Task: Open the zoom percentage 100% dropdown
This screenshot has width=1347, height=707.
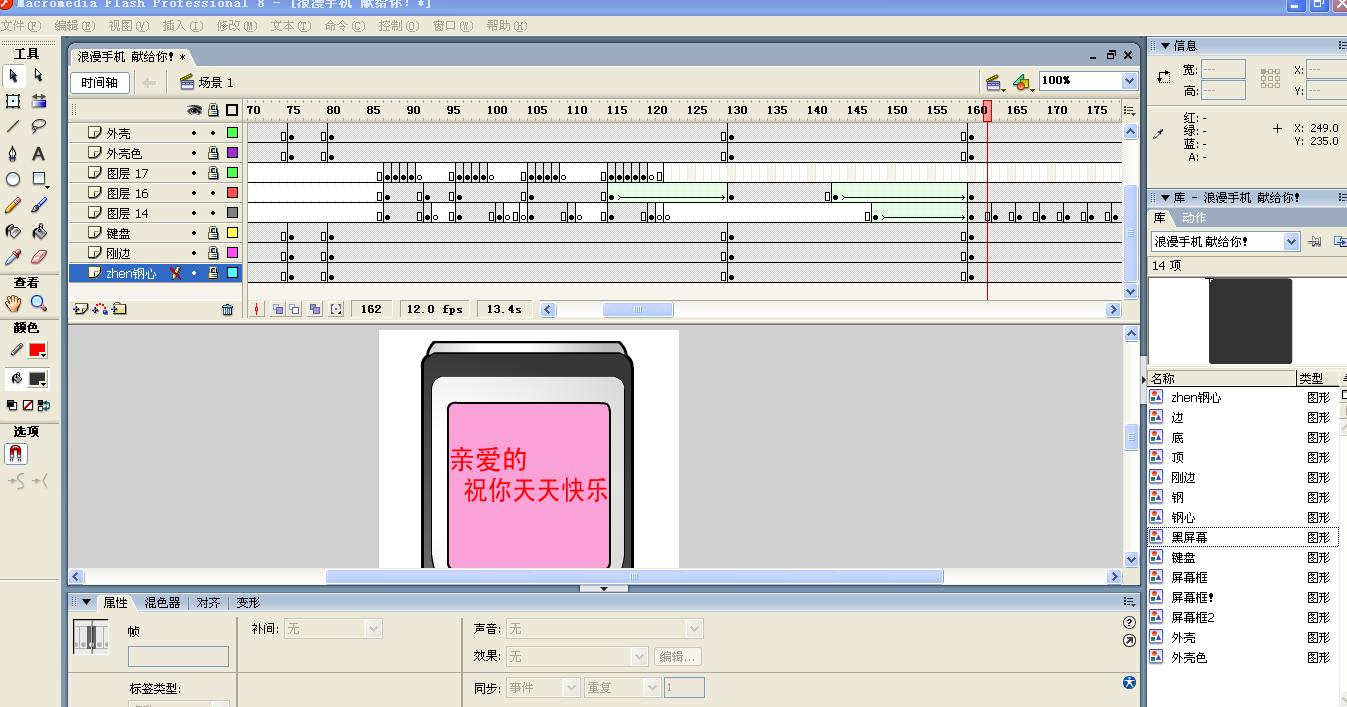Action: (x=1129, y=81)
